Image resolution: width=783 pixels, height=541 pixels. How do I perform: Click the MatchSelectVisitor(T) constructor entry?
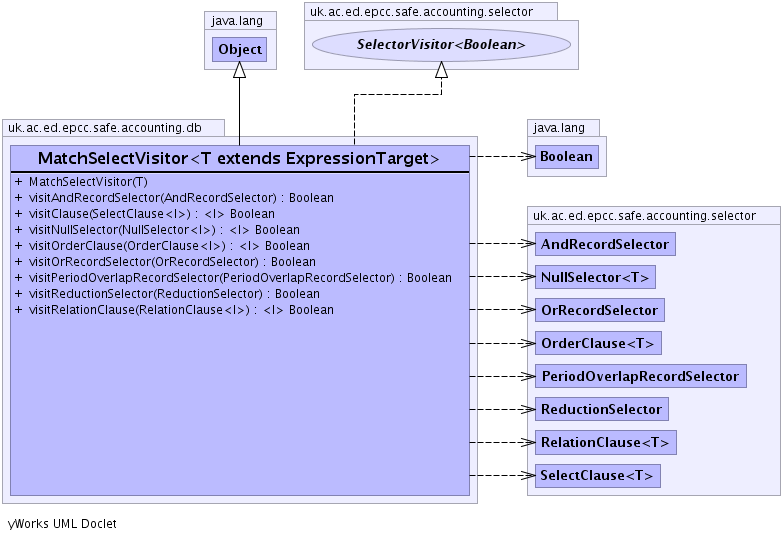[x=81, y=182]
